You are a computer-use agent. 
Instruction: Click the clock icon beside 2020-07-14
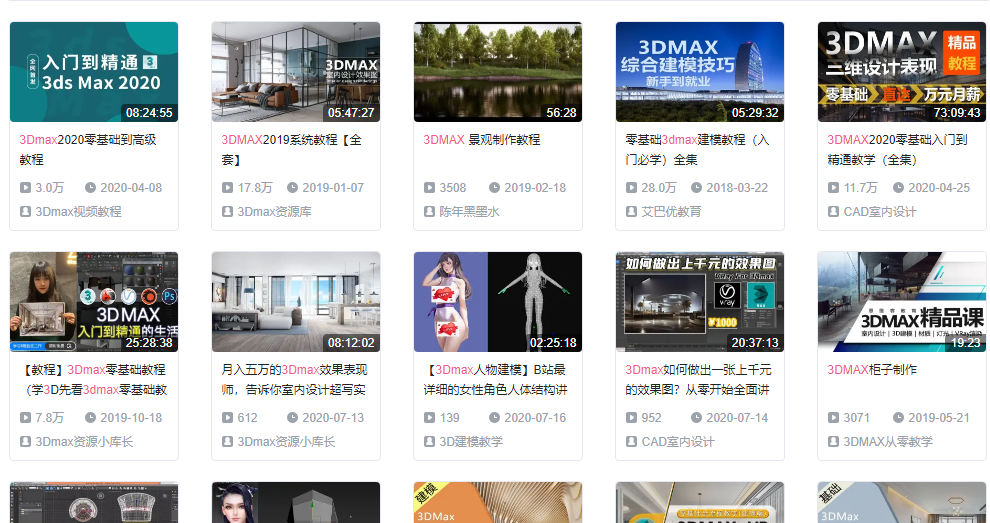(696, 418)
